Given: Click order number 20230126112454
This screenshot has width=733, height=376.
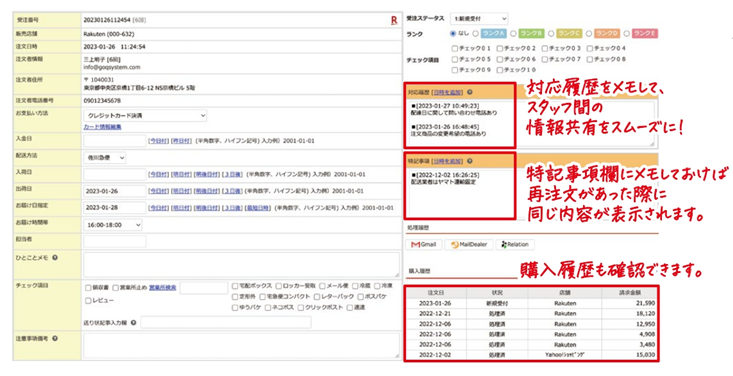Looking at the screenshot, I should (107, 20).
